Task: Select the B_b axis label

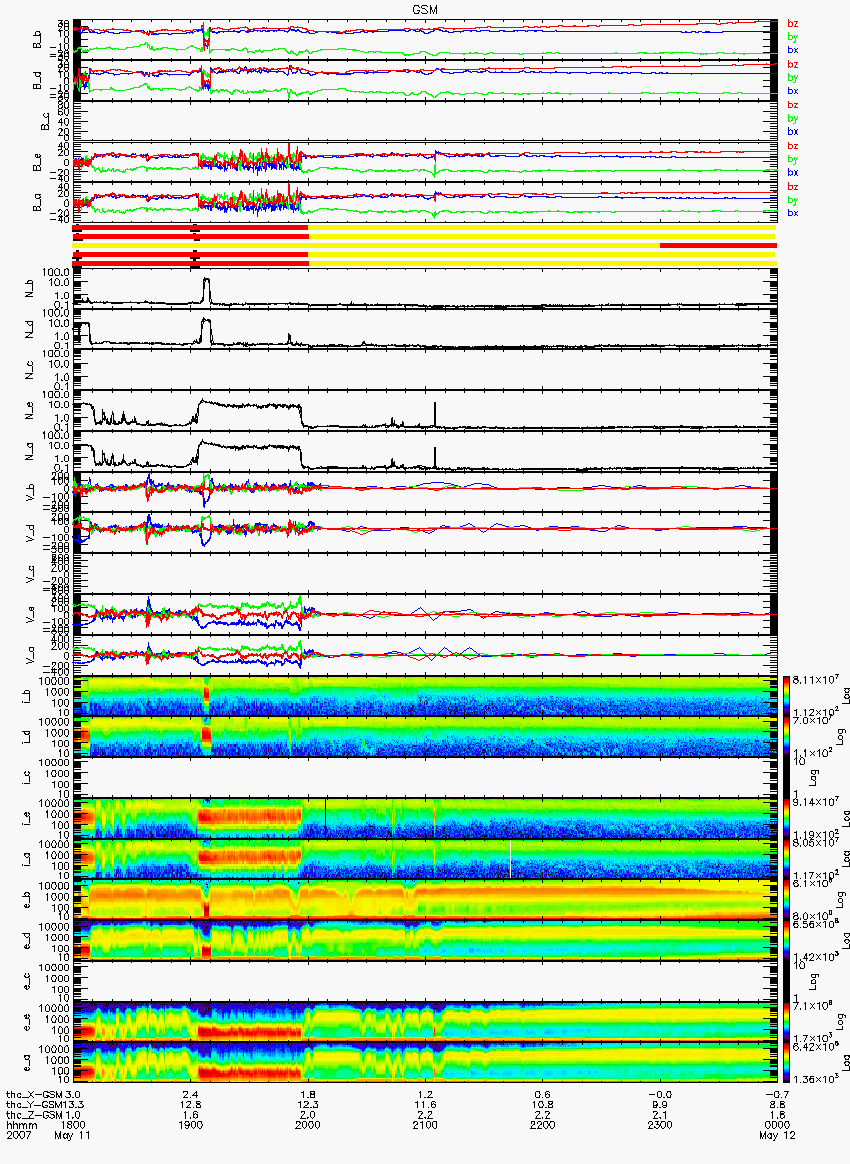Action: (x=37, y=40)
